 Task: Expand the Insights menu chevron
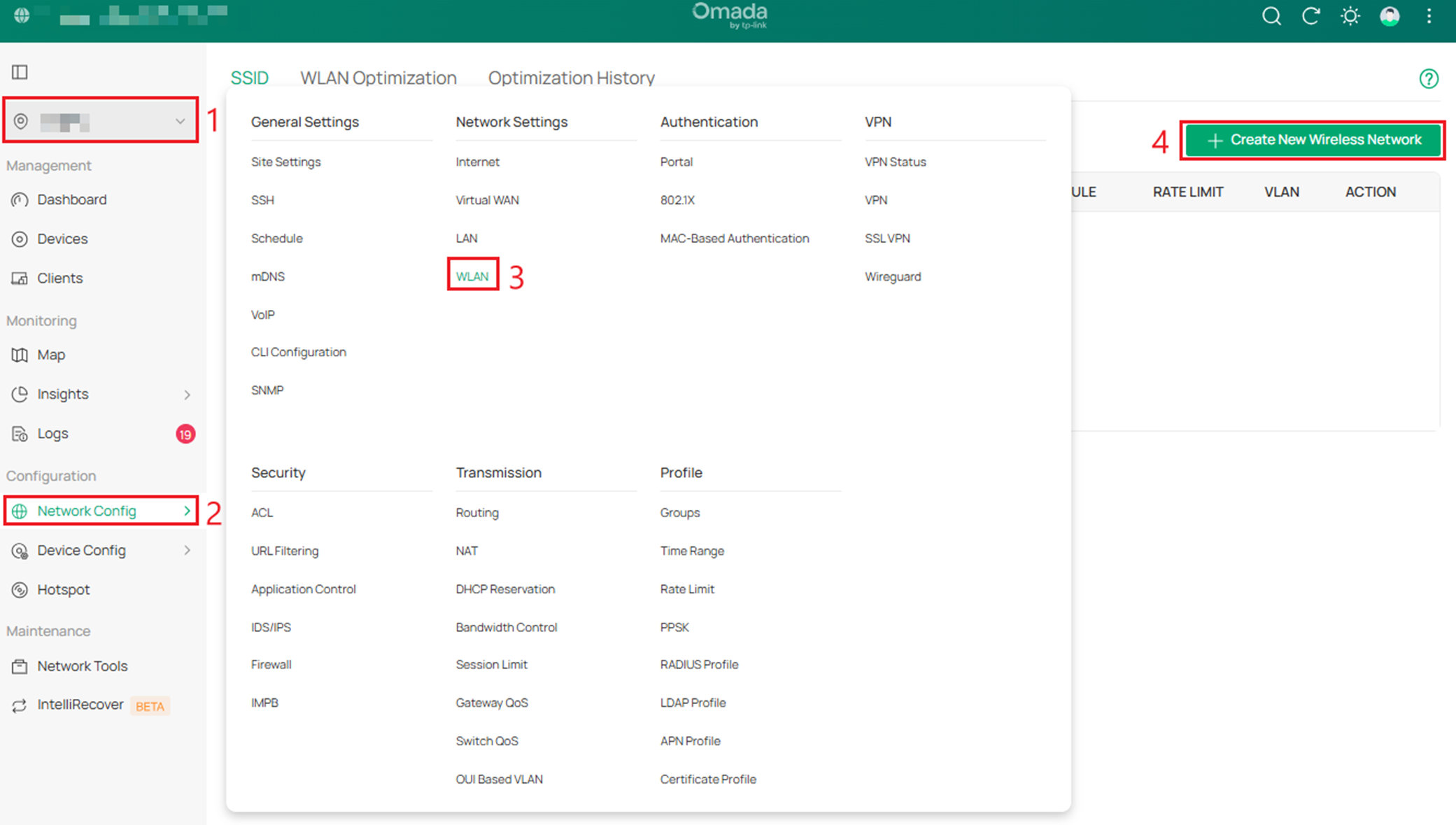coord(188,394)
